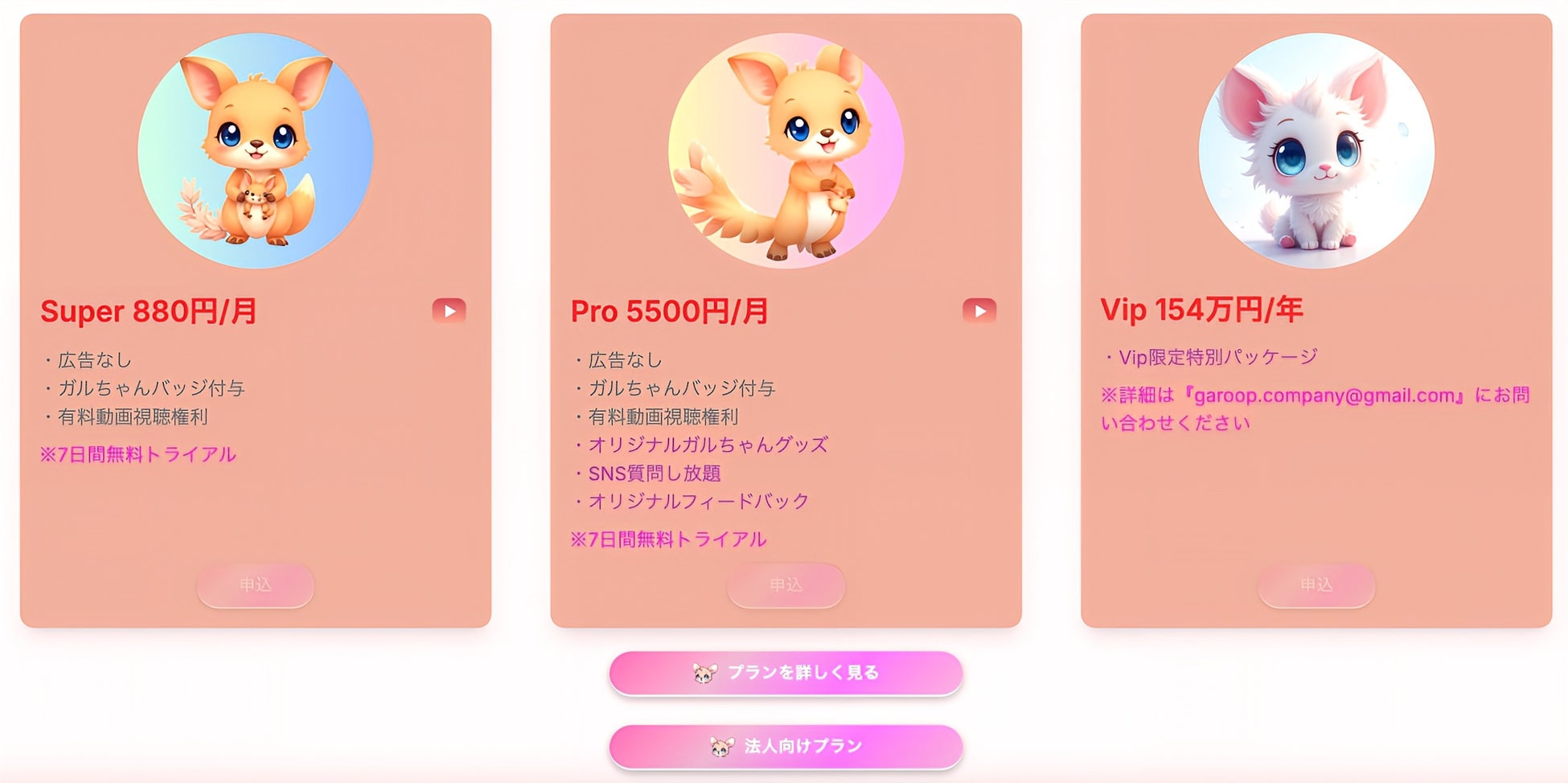Image resolution: width=1568 pixels, height=783 pixels.
Task: Apply for Super plan with 申込 button
Action: [x=256, y=585]
